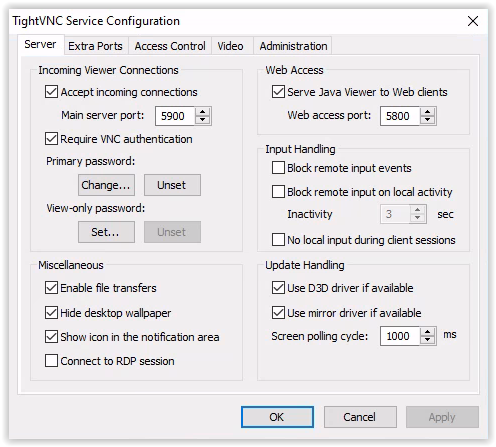This screenshot has height=447, width=496.
Task: Close the TightVNC Service Configuration window
Action: tap(473, 21)
